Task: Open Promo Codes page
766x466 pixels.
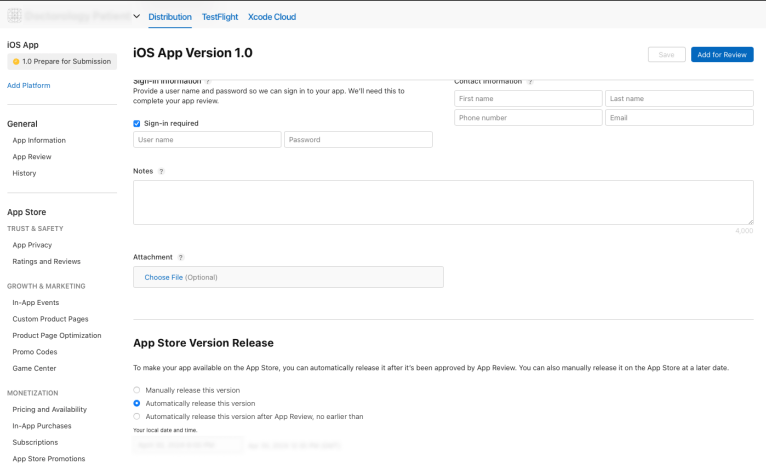Action: pyautogui.click(x=35, y=352)
